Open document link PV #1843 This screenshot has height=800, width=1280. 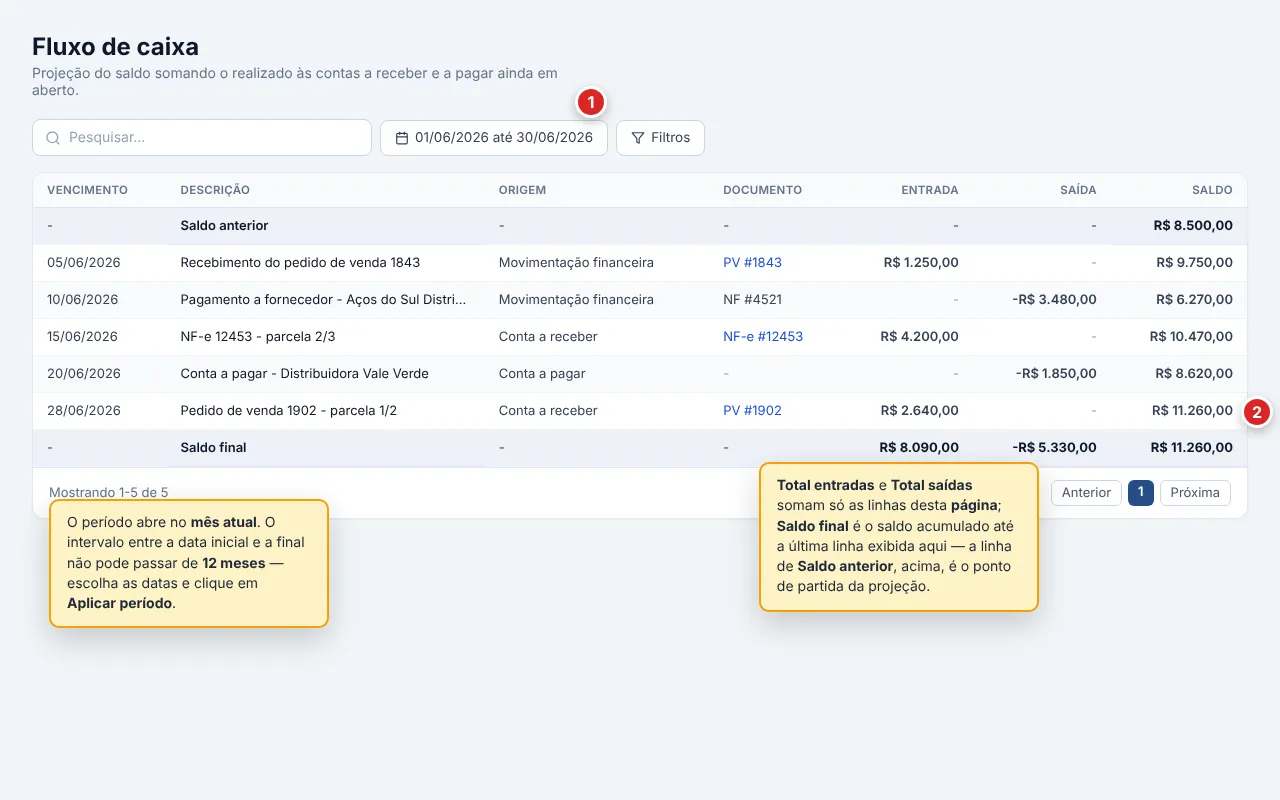tap(752, 263)
